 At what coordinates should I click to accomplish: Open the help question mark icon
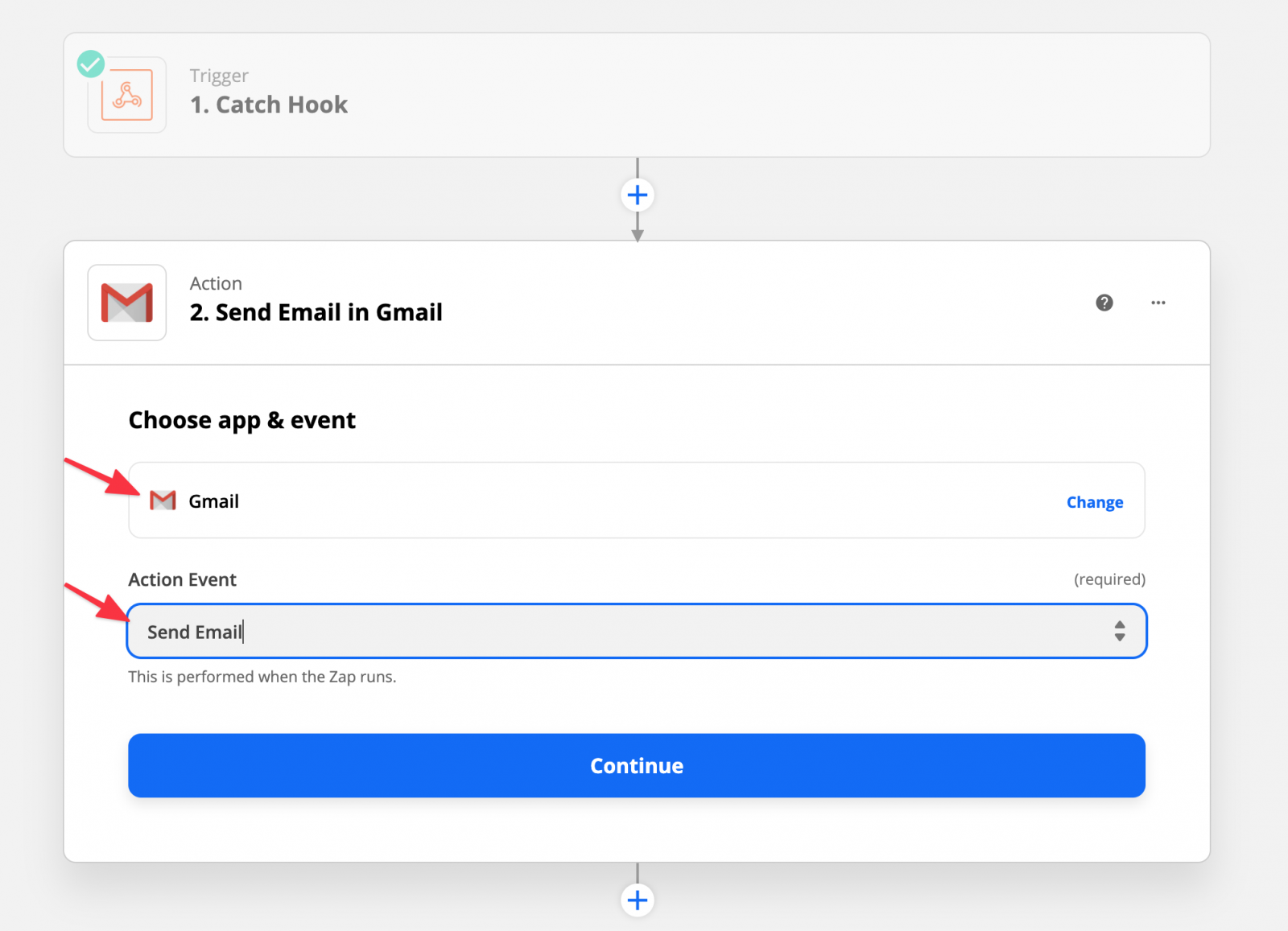tap(1104, 303)
